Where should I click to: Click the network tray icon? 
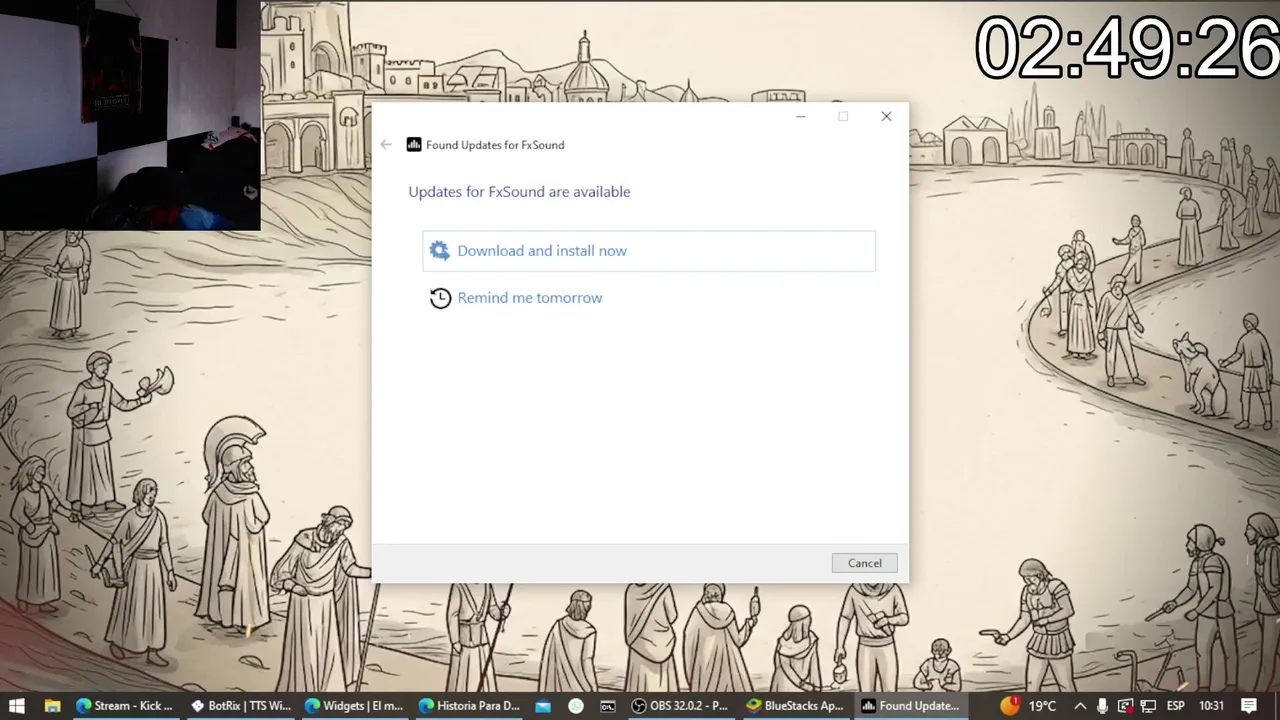pos(1148,706)
